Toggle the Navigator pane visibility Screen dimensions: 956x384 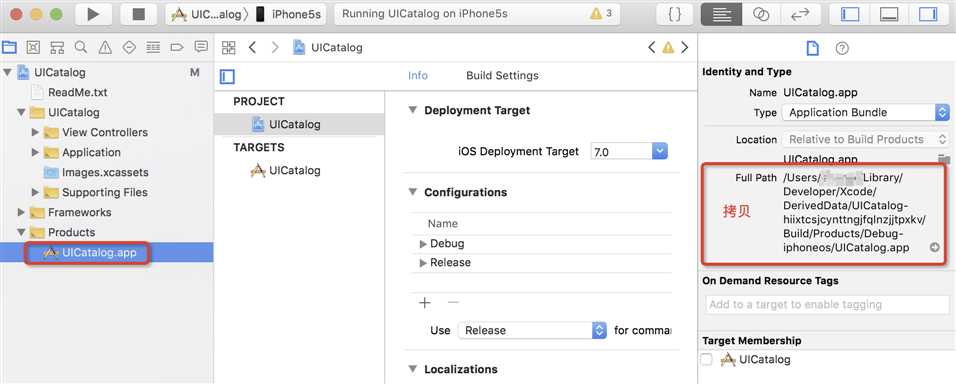coord(850,14)
